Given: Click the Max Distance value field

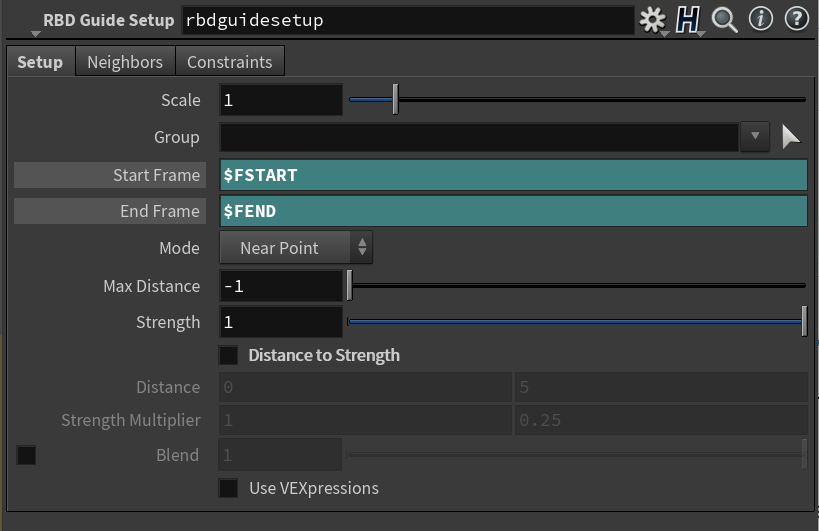Looking at the screenshot, I should tap(281, 286).
